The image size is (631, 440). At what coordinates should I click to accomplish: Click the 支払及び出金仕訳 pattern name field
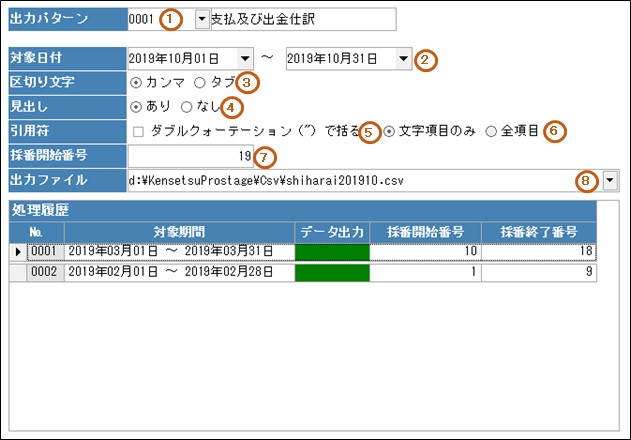(x=302, y=19)
